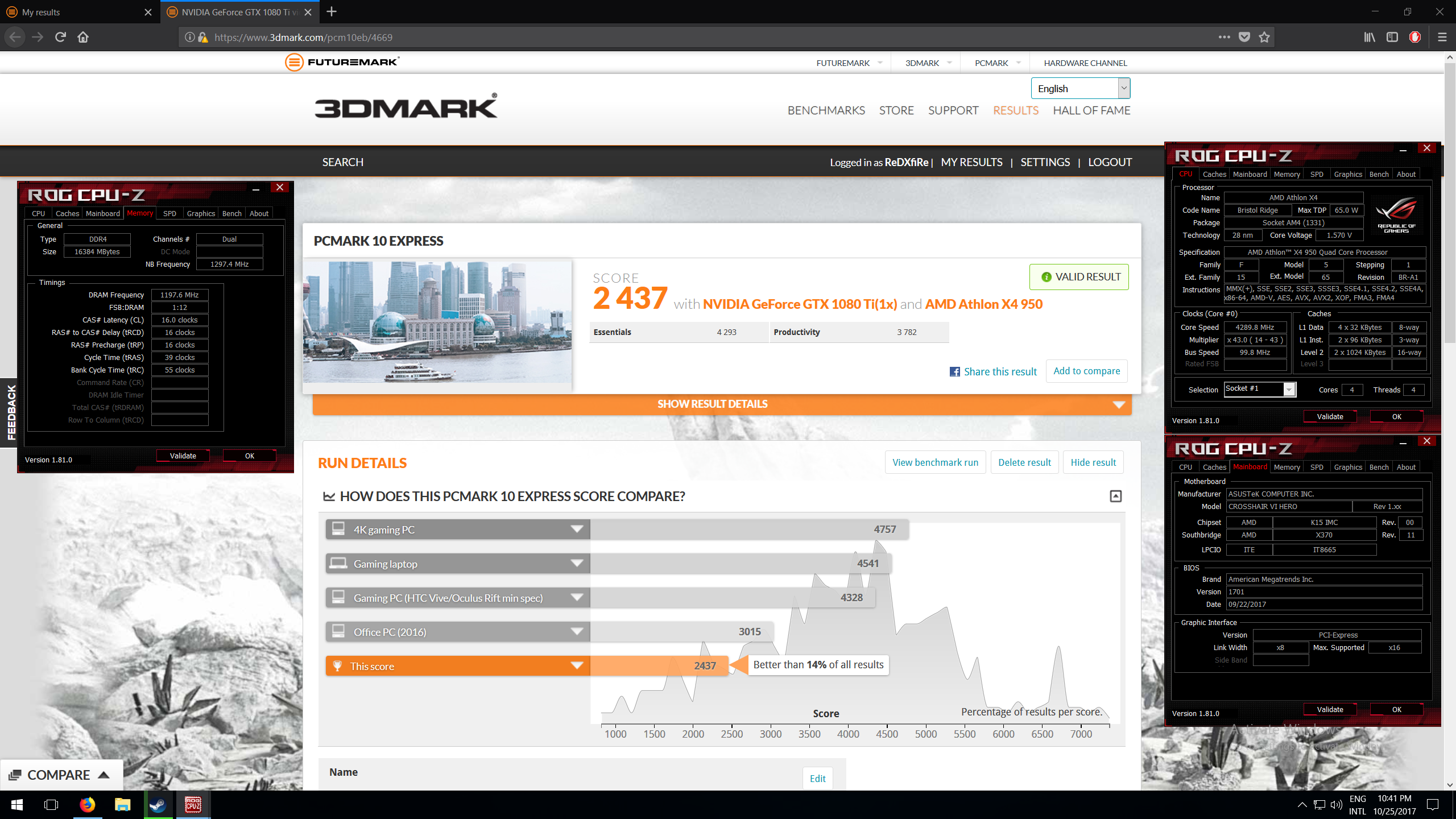
Task: Click LOGOUT link
Action: 1110,162
